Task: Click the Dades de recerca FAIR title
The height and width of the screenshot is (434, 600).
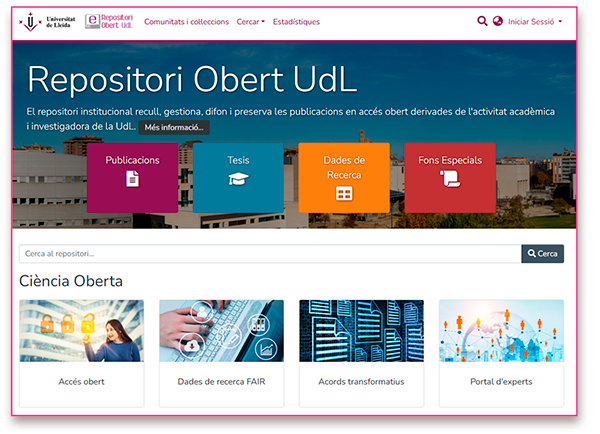Action: pos(222,382)
